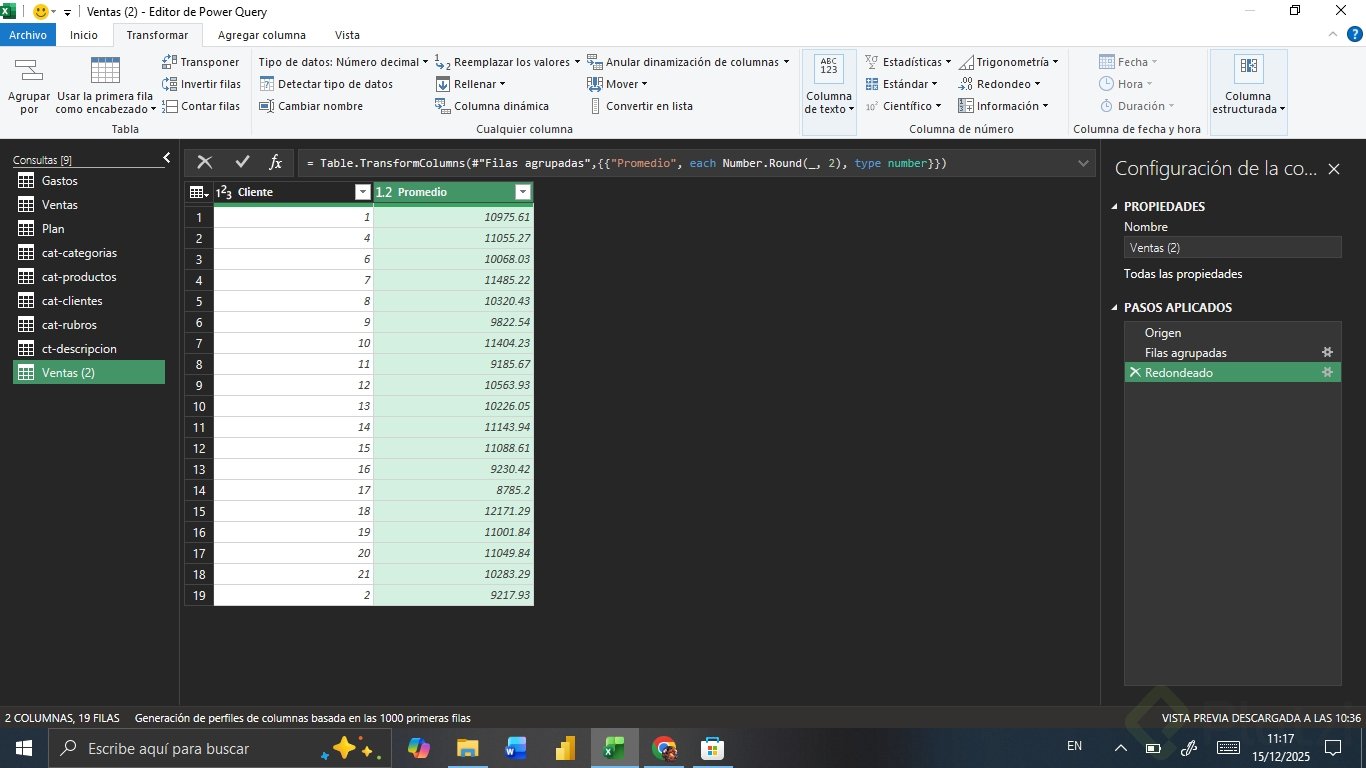Switch to the Inicio tab

pos(84,35)
